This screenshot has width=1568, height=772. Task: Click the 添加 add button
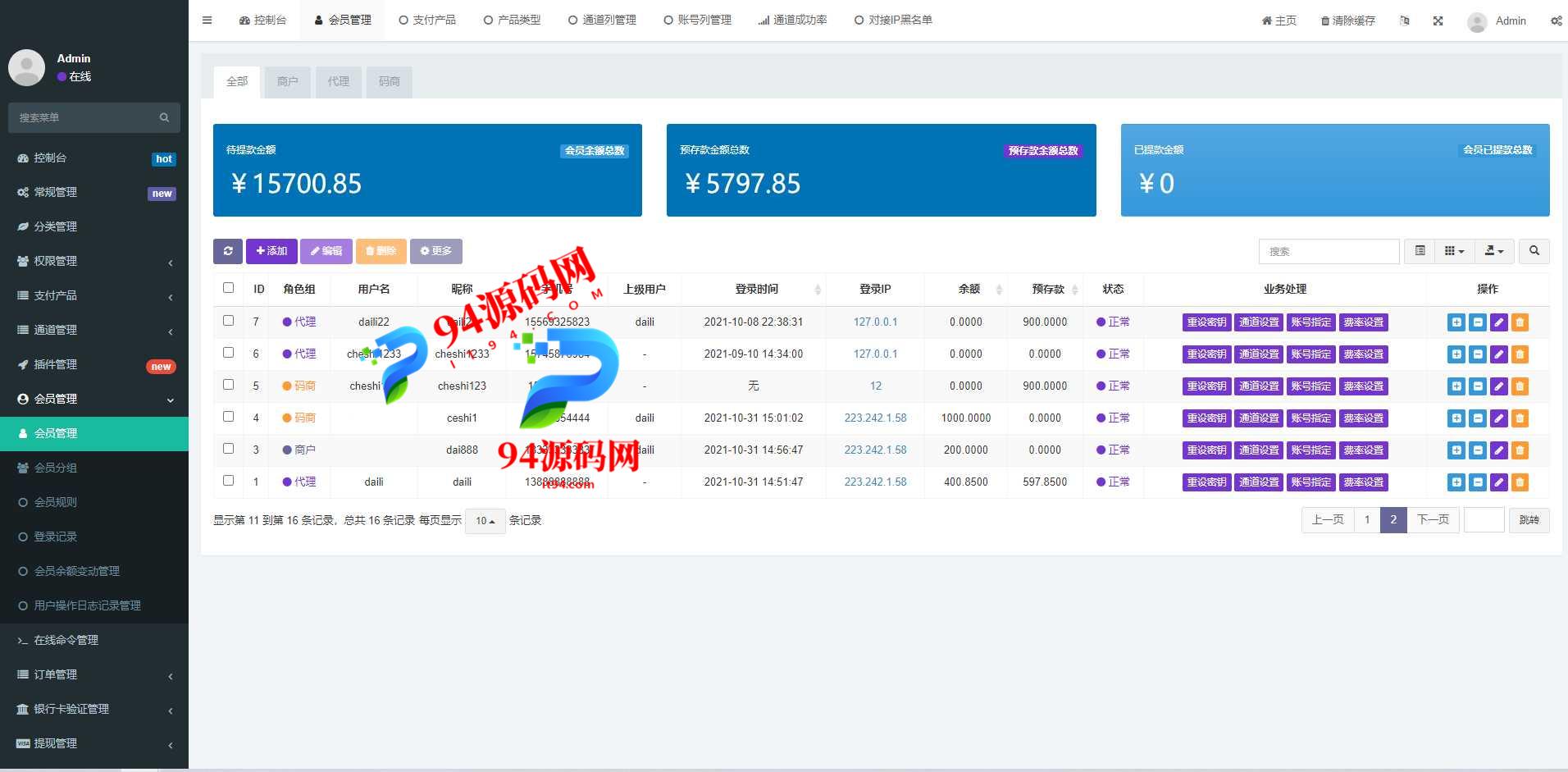[x=271, y=251]
